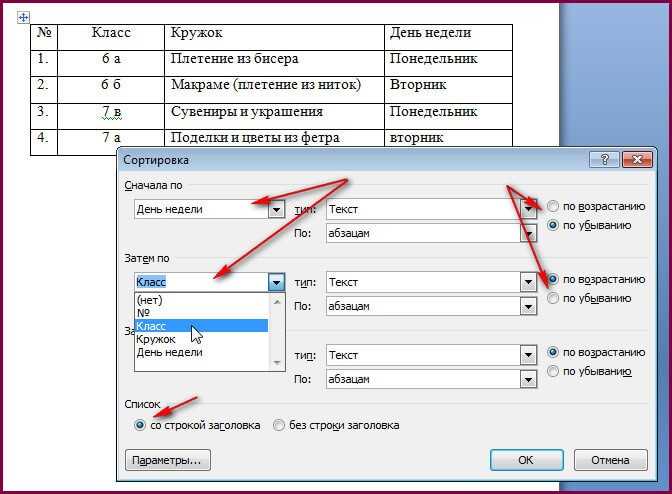
Task: Pick (нет) in the dropdown list
Action: (201, 300)
